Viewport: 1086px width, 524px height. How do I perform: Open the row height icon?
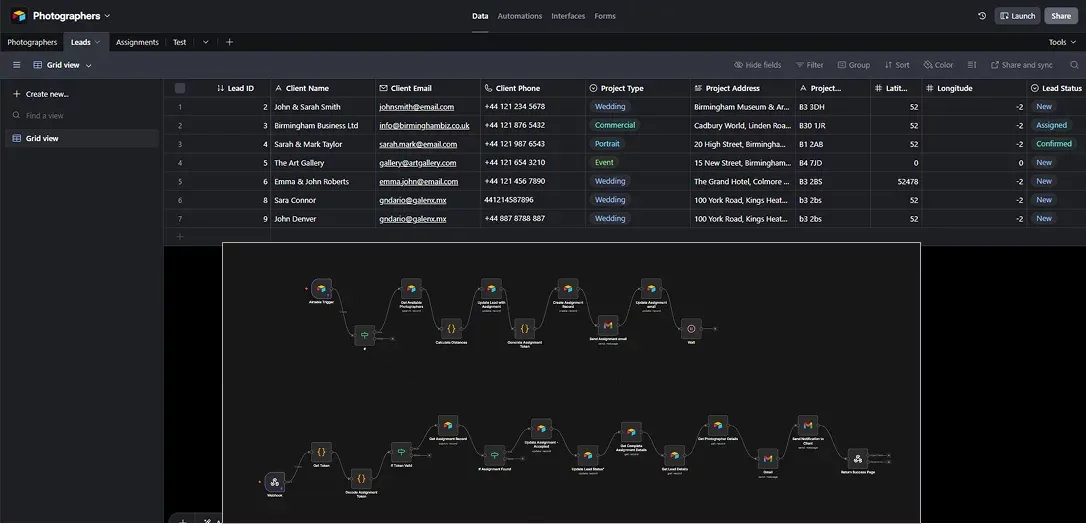coord(972,65)
